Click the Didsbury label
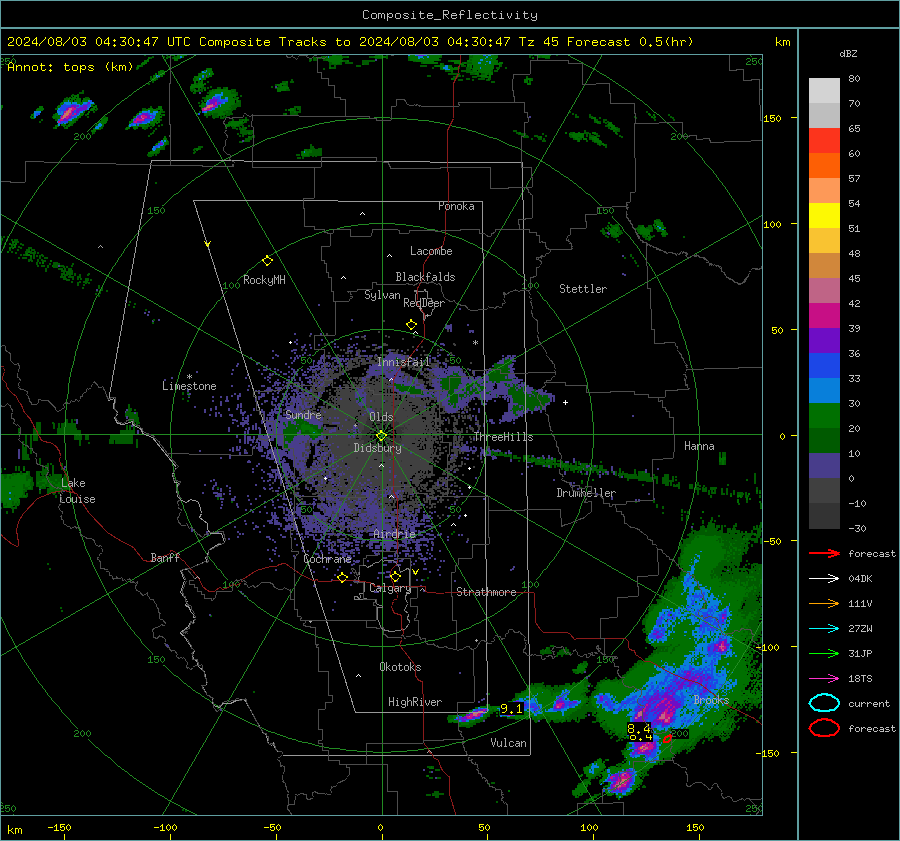 (377, 448)
